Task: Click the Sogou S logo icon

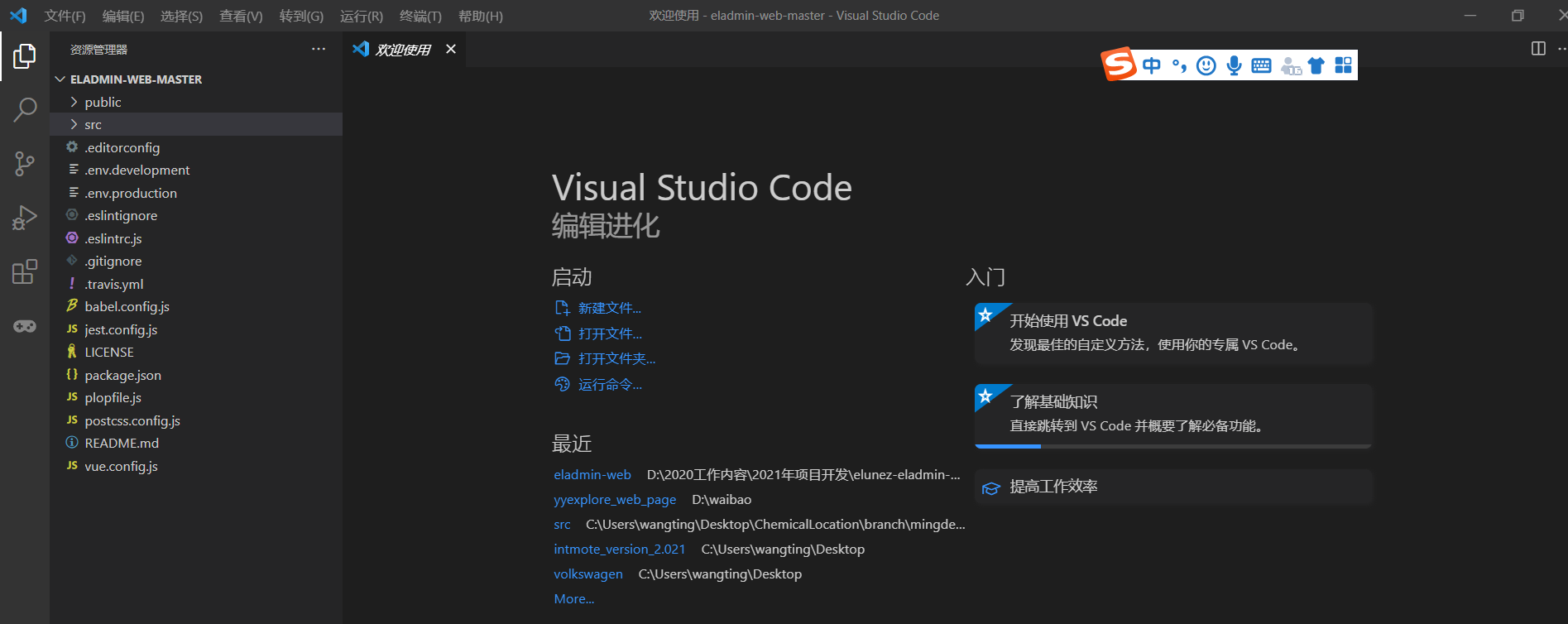Action: pos(1119,65)
